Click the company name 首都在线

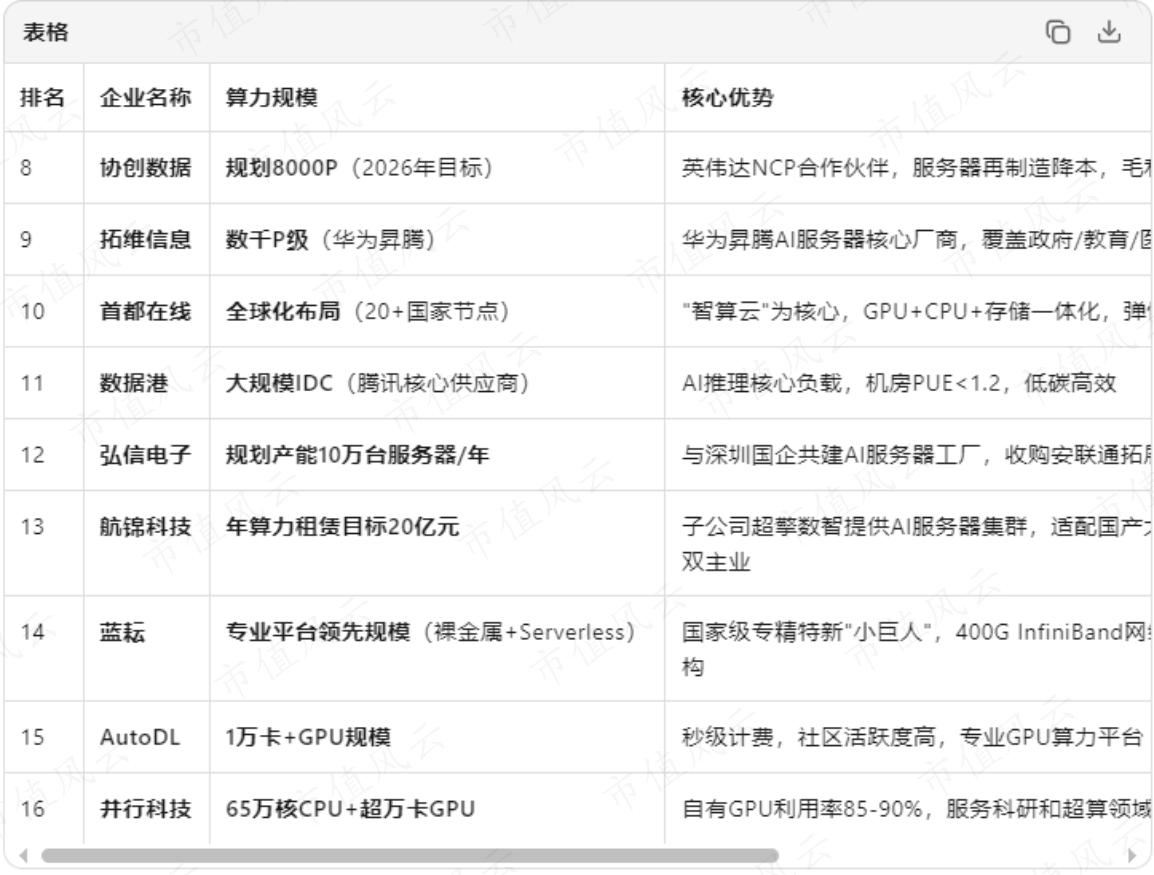point(146,311)
